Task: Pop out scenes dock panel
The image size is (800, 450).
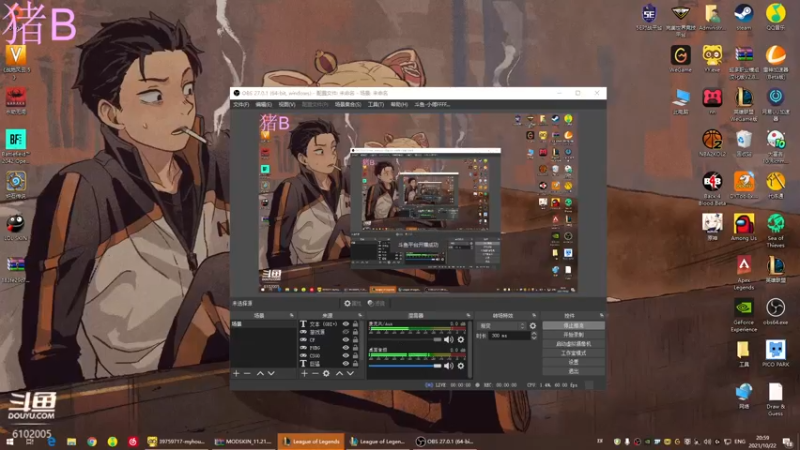Action: [x=291, y=315]
